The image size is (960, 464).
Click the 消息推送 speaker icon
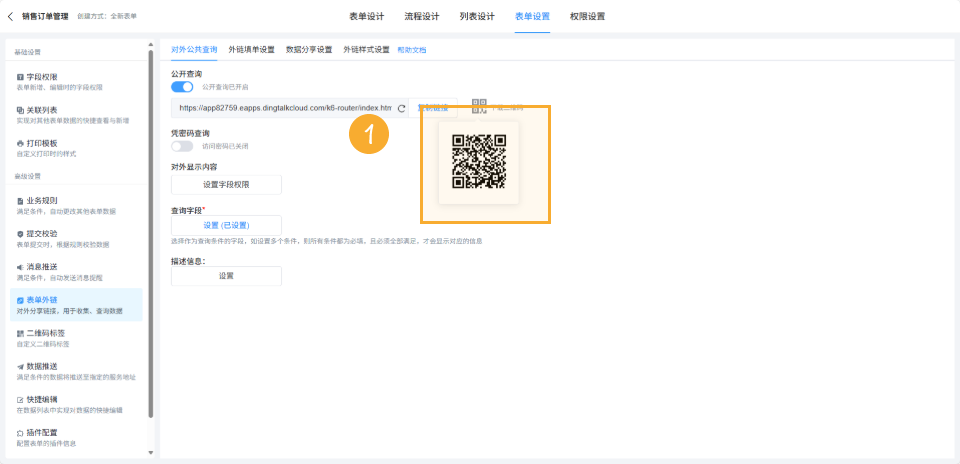pyautogui.click(x=20, y=267)
